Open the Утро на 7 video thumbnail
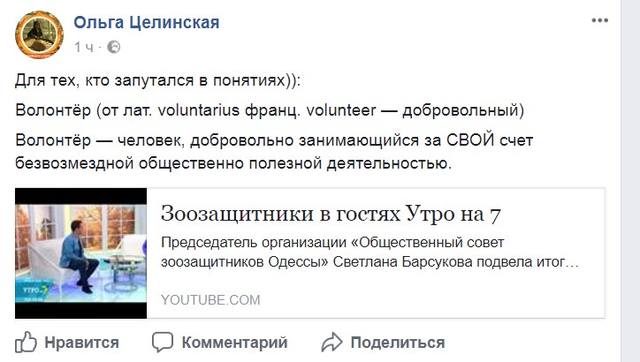This screenshot has height=362, width=640. click(x=81, y=253)
